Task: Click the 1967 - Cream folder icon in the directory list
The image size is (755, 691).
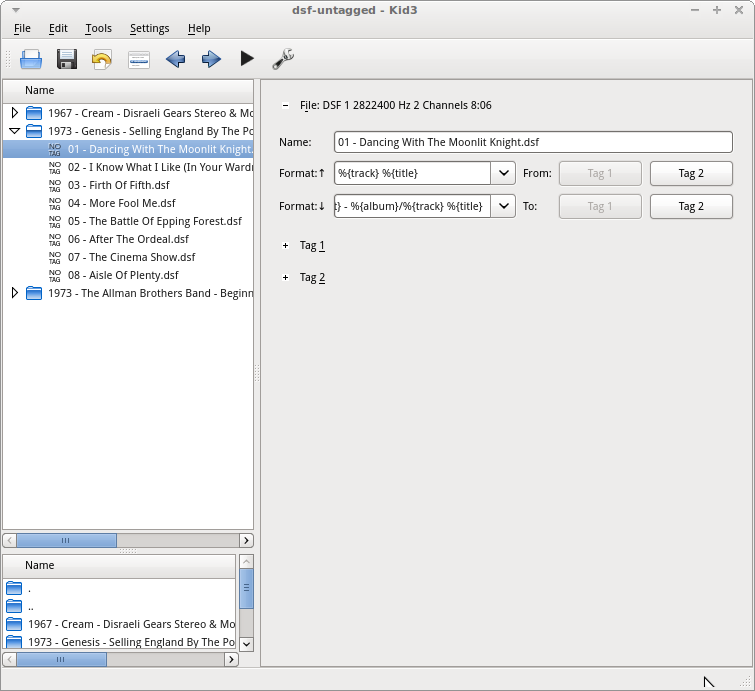Action: tap(14, 625)
